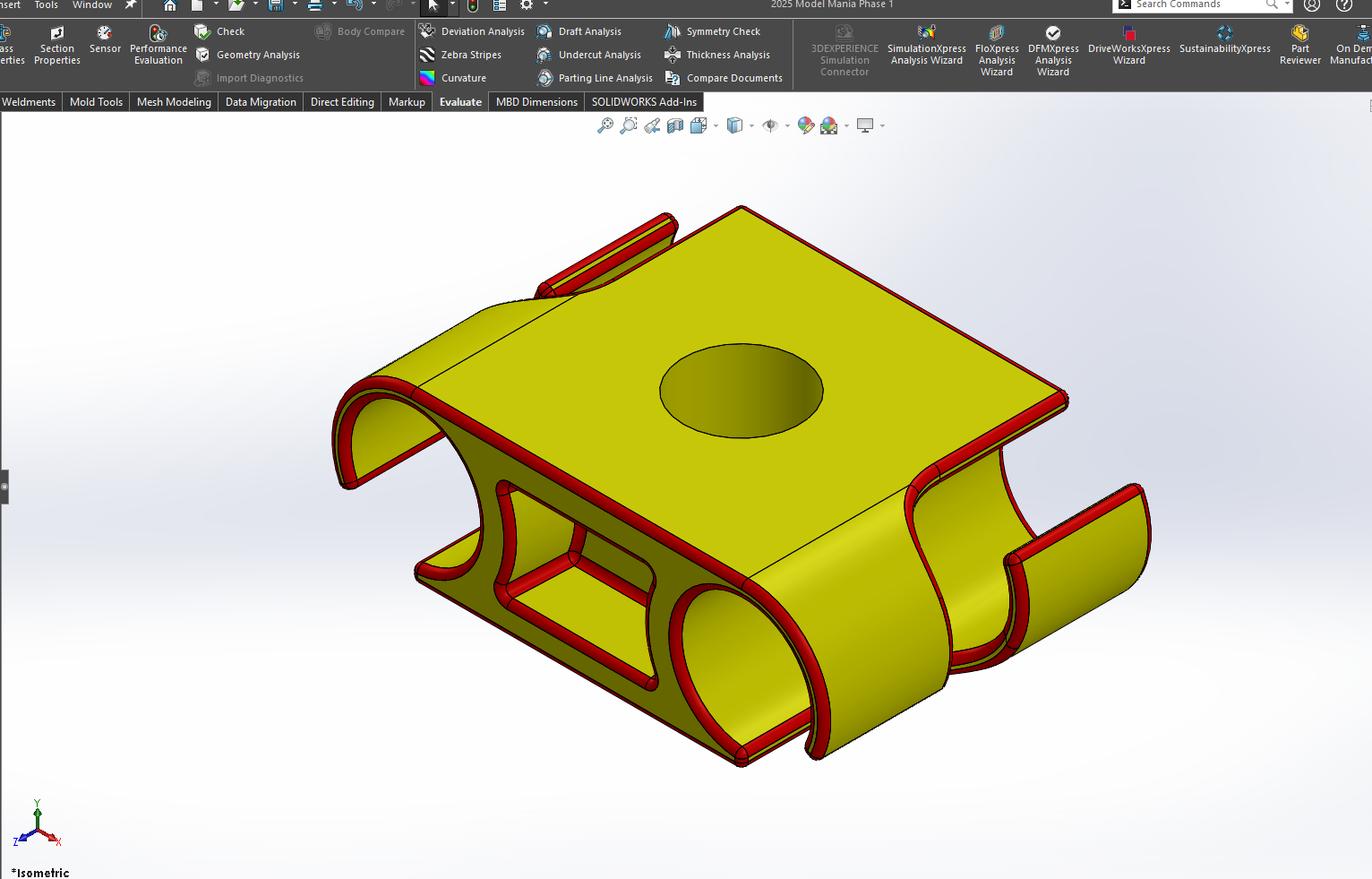Open SustainabilityXpress
This screenshot has height=879, width=1372.
point(1225,40)
